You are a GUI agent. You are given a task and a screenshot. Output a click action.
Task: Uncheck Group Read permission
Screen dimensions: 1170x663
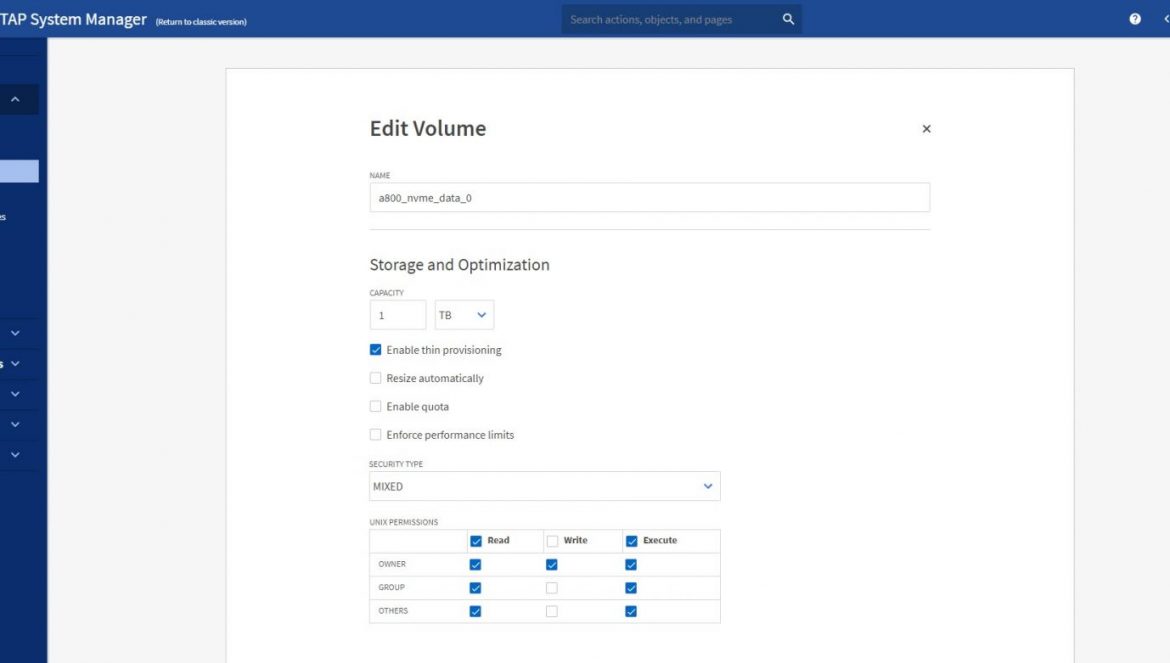click(x=475, y=588)
